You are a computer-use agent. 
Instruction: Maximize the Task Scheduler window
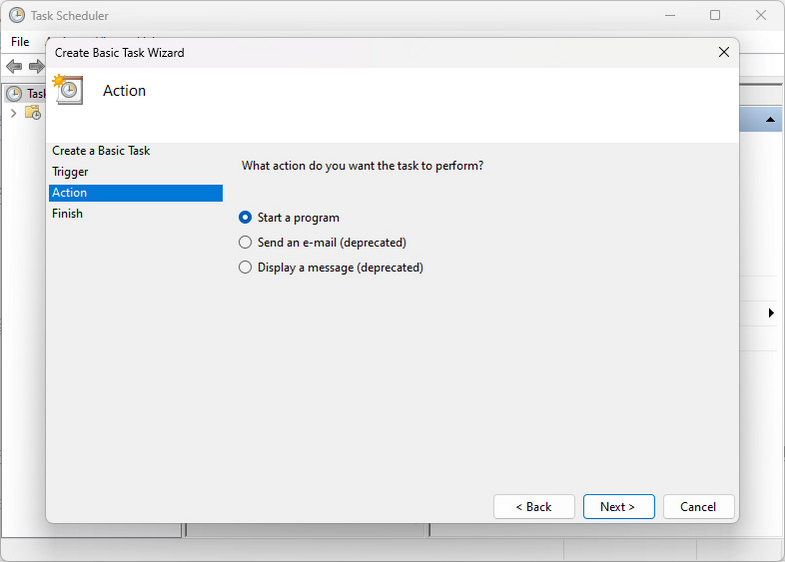(x=715, y=16)
